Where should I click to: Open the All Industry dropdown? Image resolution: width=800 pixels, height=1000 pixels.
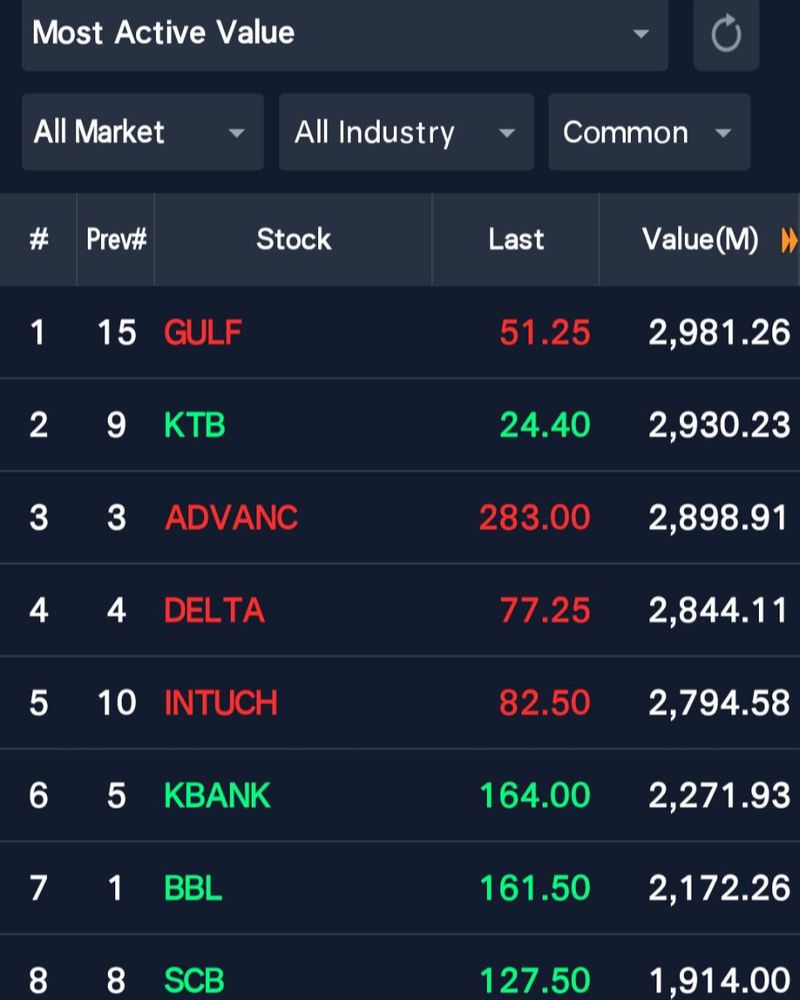406,132
